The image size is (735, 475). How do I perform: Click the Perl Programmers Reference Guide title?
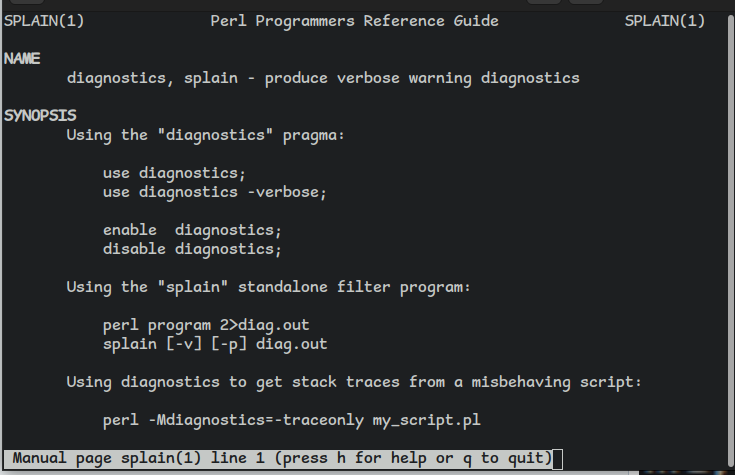pos(354,21)
